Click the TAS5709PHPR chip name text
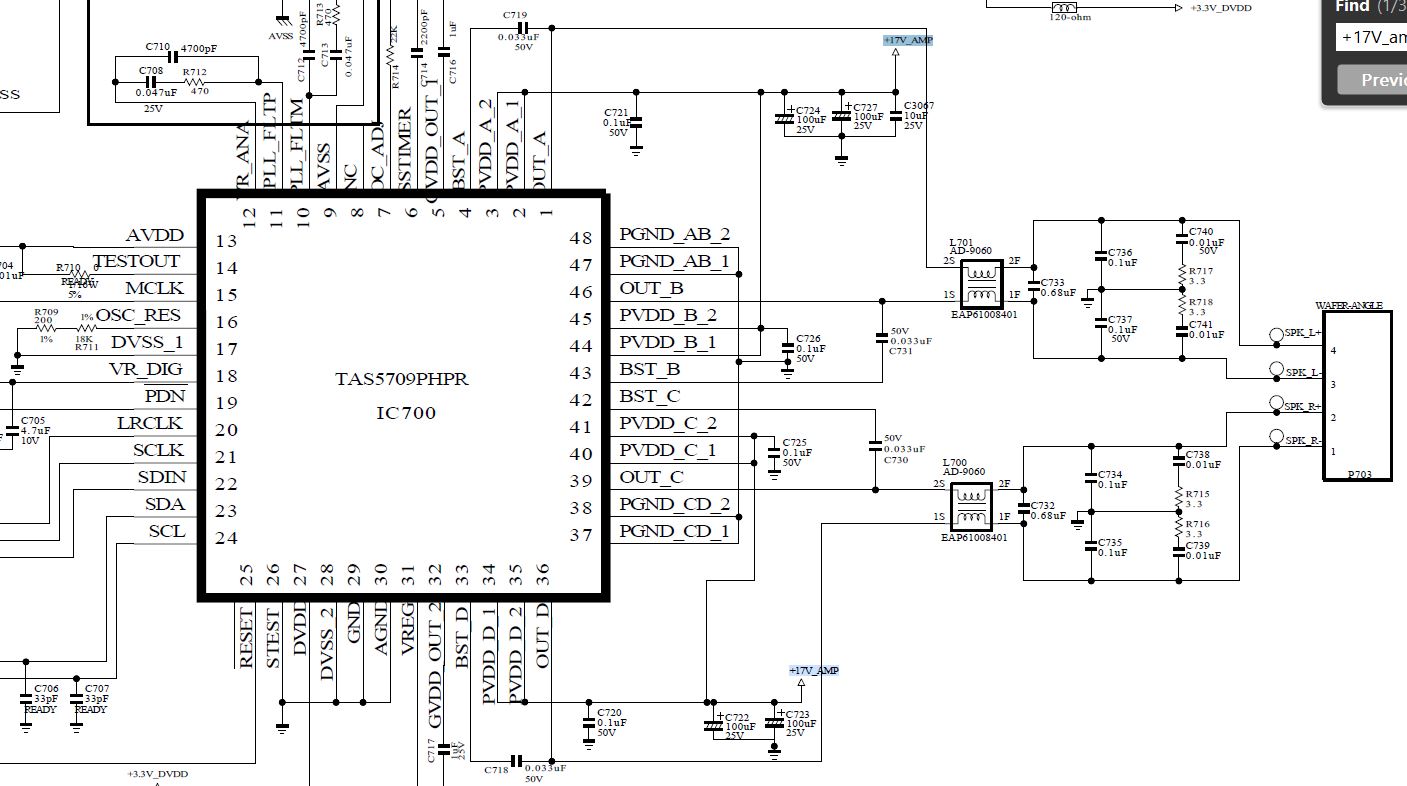Image resolution: width=1407 pixels, height=786 pixels. pos(402,380)
